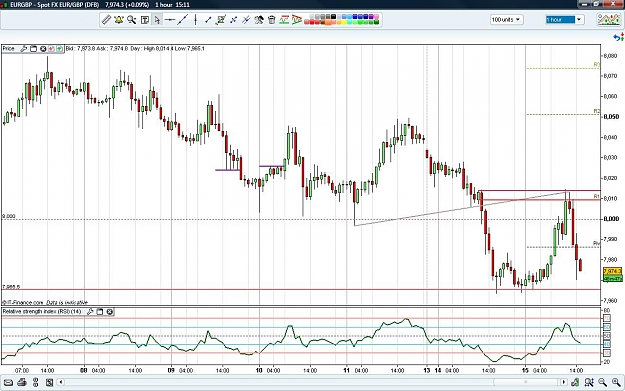Click the R3 pivot label
The height and width of the screenshot is (391, 625).
[x=597, y=65]
